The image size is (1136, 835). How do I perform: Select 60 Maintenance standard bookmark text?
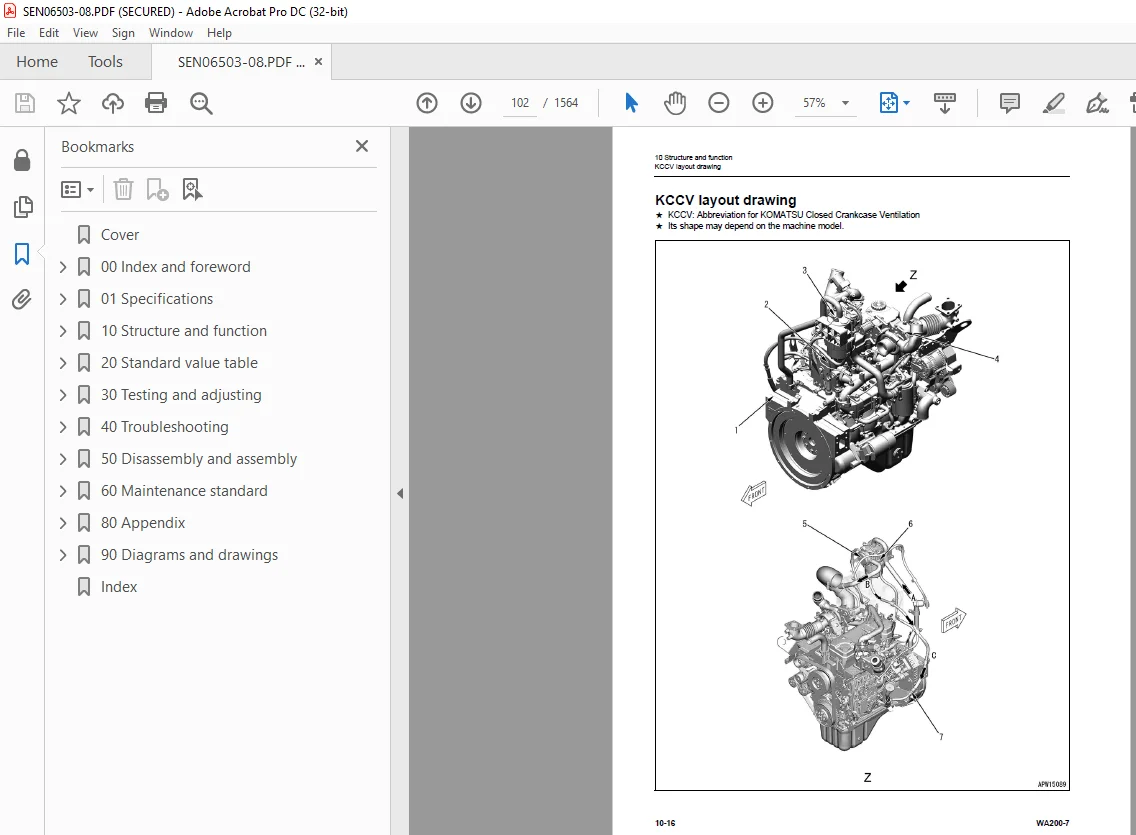184,491
